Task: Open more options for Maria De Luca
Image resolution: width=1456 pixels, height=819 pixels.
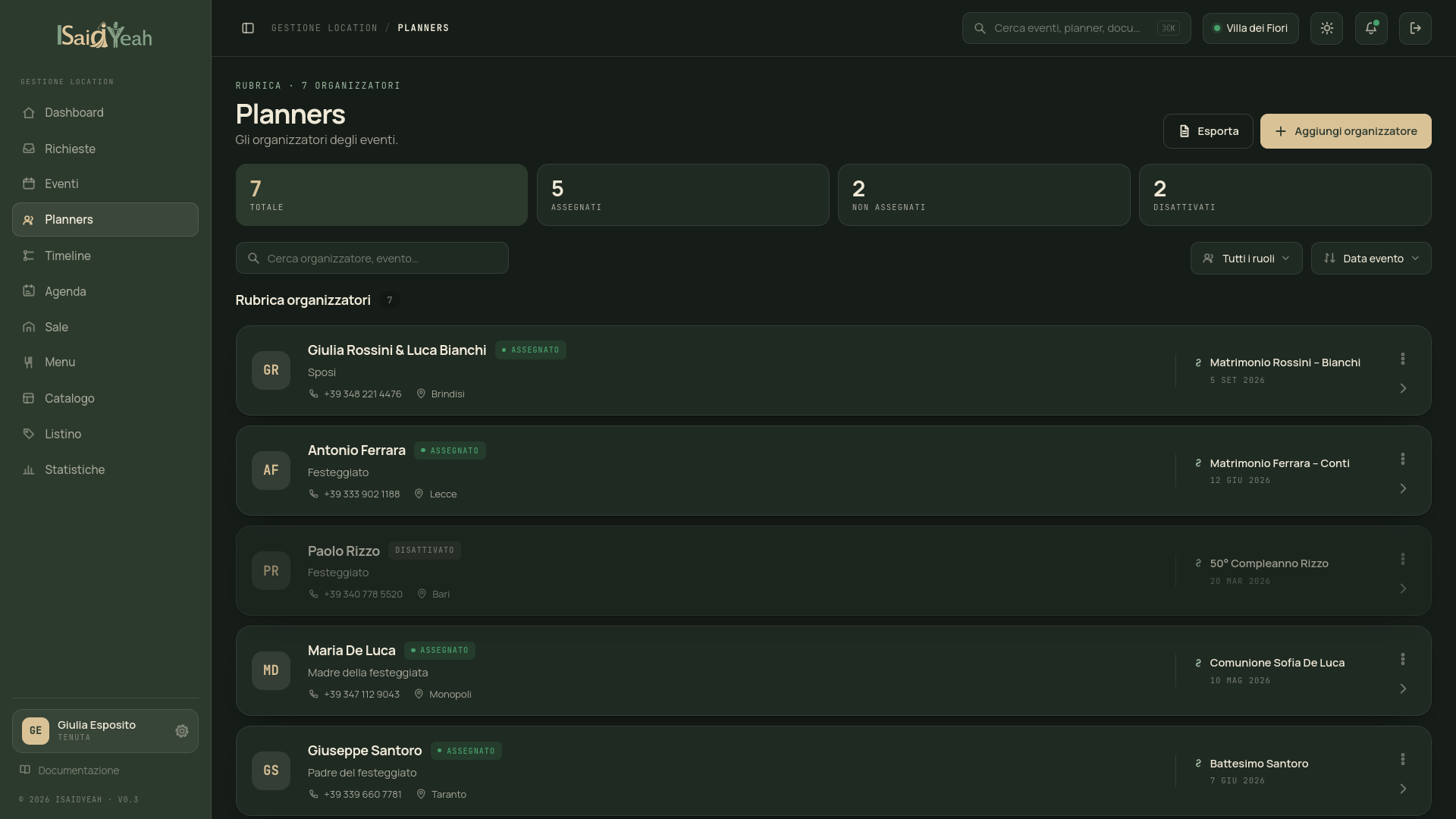Action: 1403,659
